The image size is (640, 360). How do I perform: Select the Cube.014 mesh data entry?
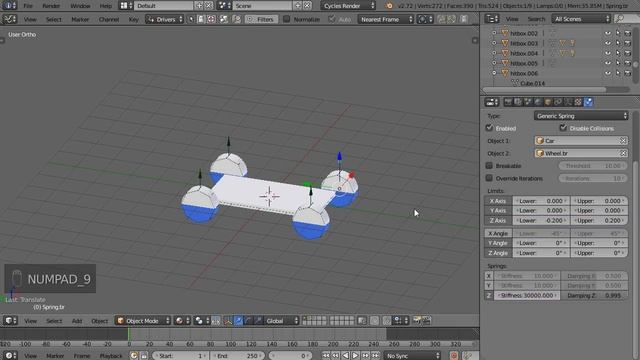pos(532,83)
